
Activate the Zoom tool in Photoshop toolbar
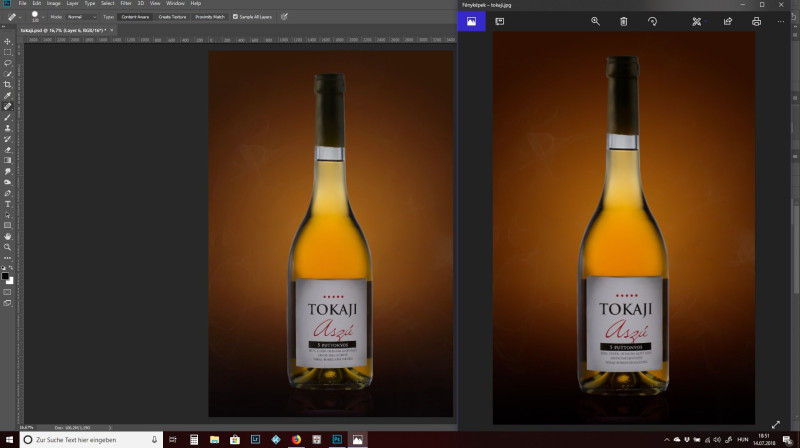coord(8,247)
